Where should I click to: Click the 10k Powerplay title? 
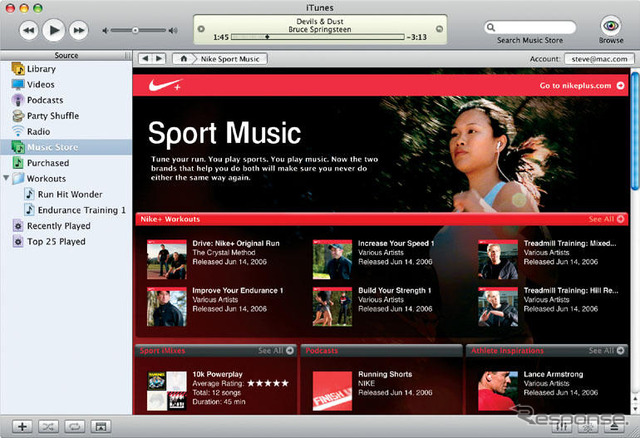tap(217, 374)
